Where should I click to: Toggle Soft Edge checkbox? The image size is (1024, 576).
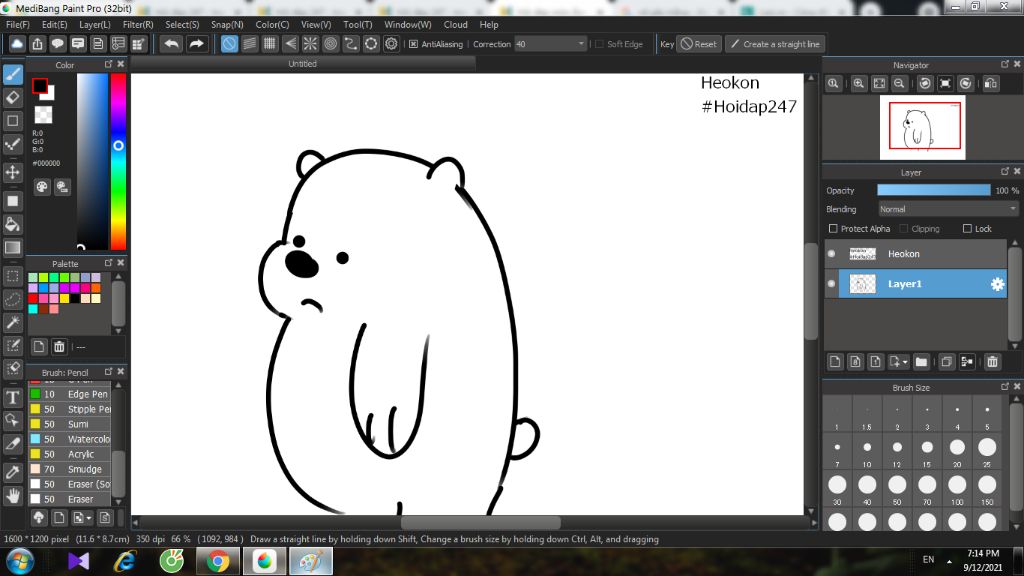pos(599,44)
